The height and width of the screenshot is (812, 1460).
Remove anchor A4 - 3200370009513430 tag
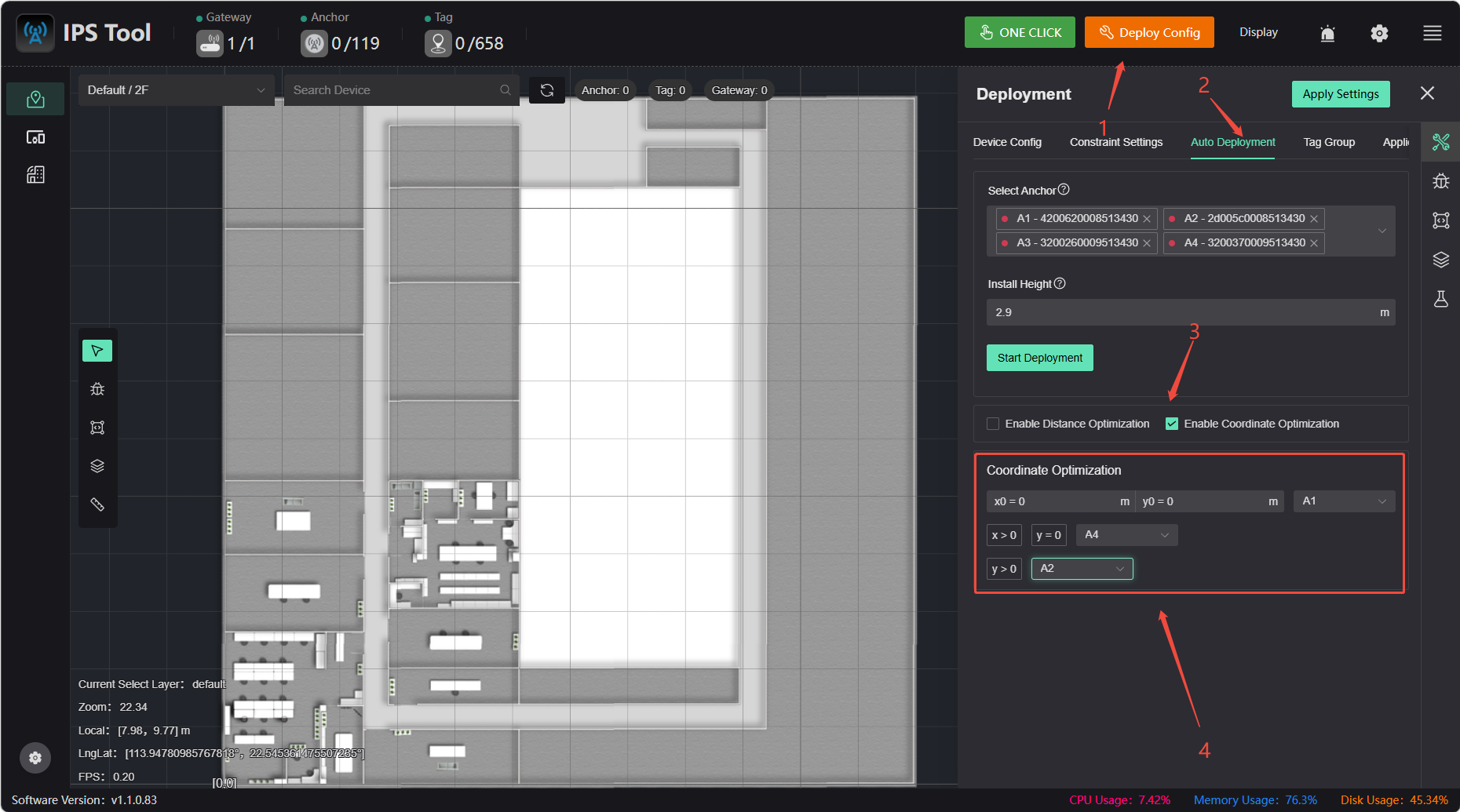(1314, 243)
